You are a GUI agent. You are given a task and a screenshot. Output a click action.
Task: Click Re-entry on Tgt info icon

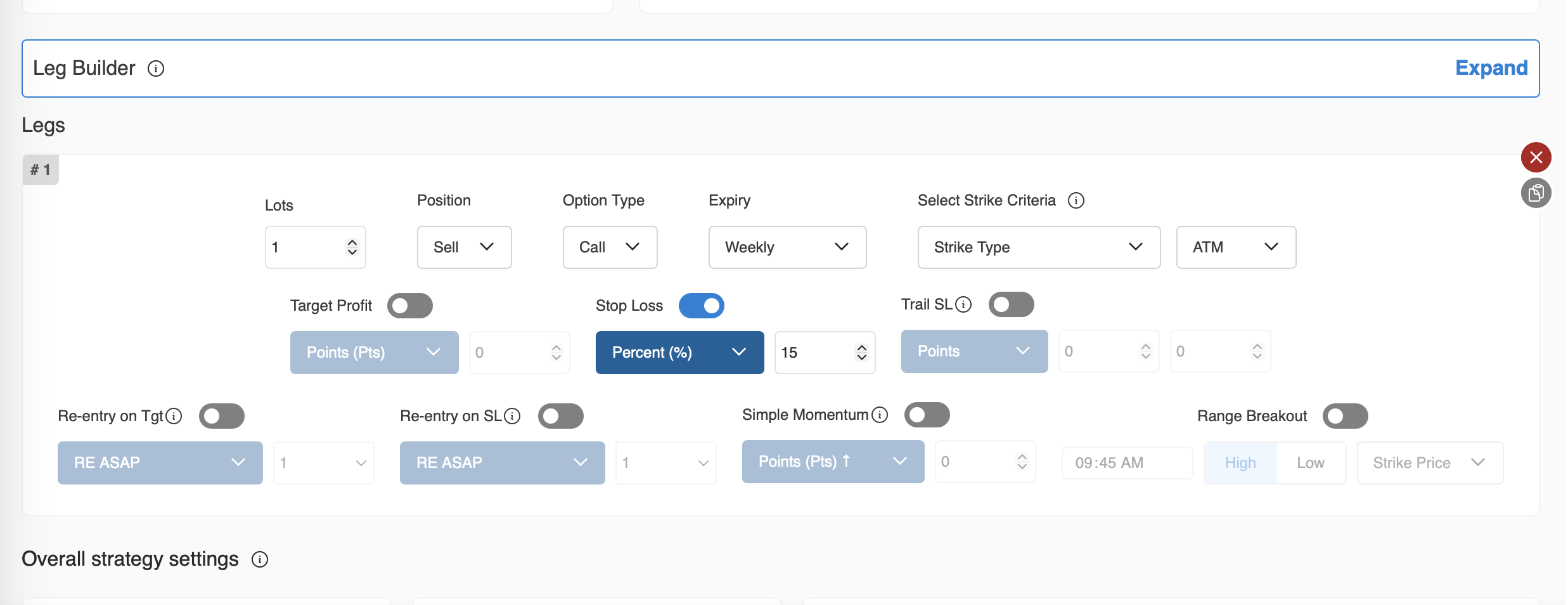click(x=174, y=416)
